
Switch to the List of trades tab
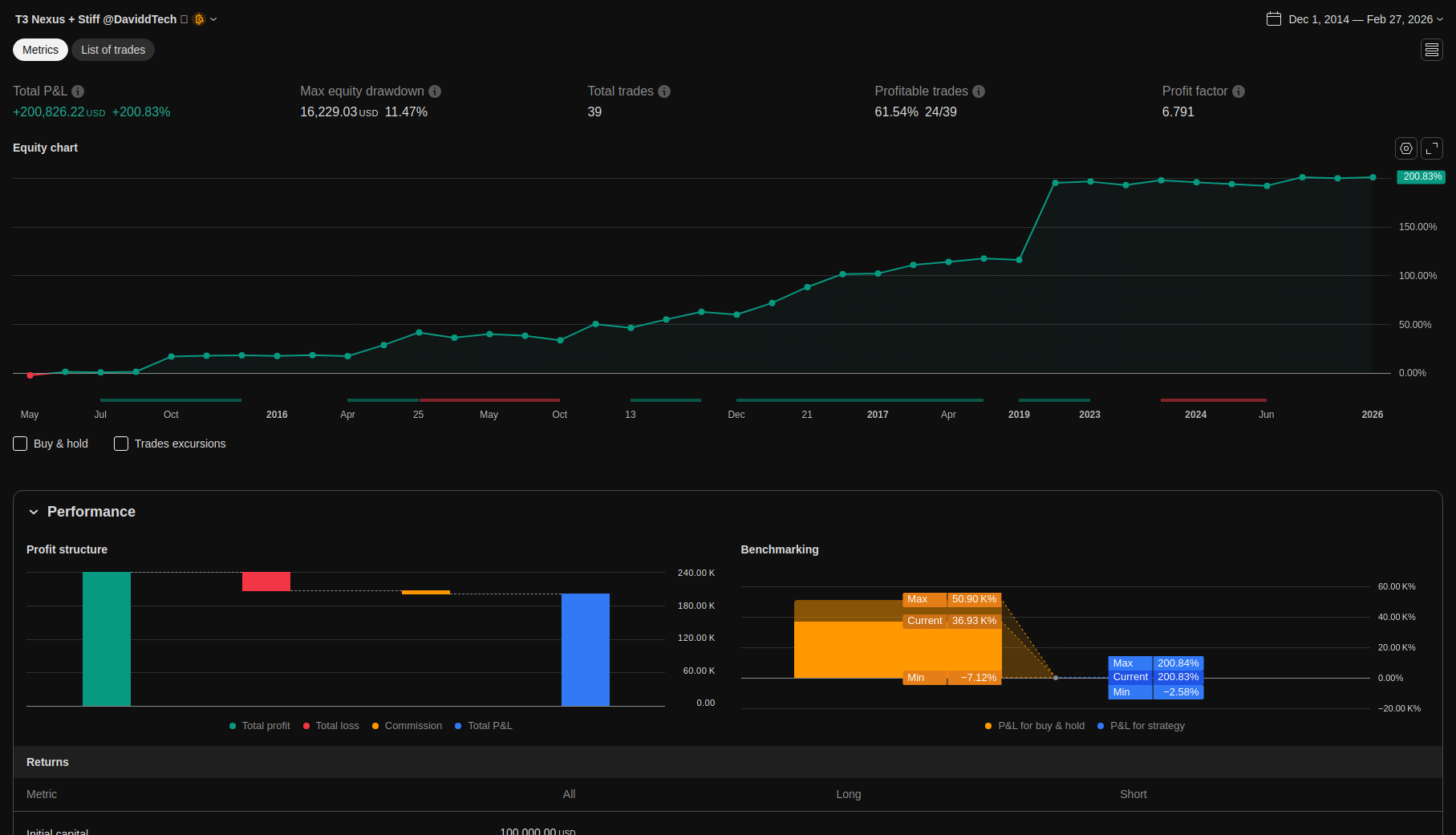click(x=113, y=50)
